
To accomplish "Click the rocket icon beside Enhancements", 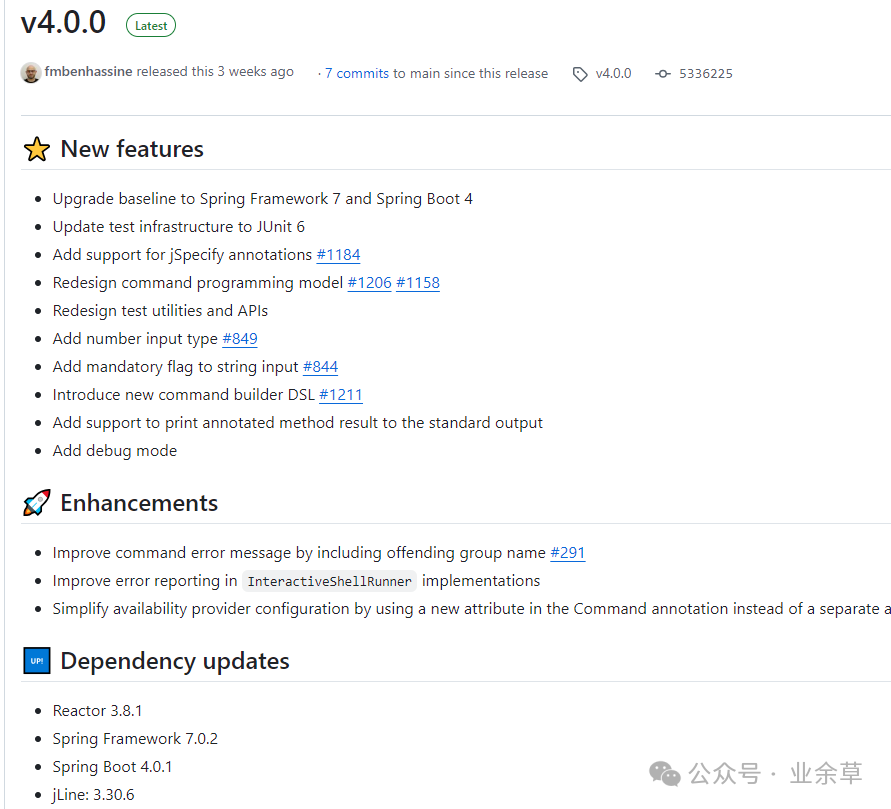I will [x=36, y=502].
